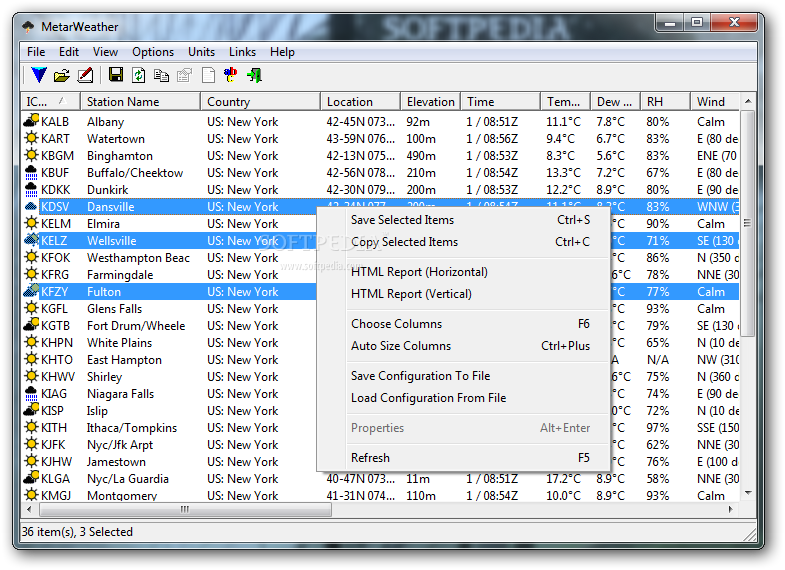The image size is (785, 570).
Task: Click the rain cloud icon beside KBUF
Action: coord(31,172)
